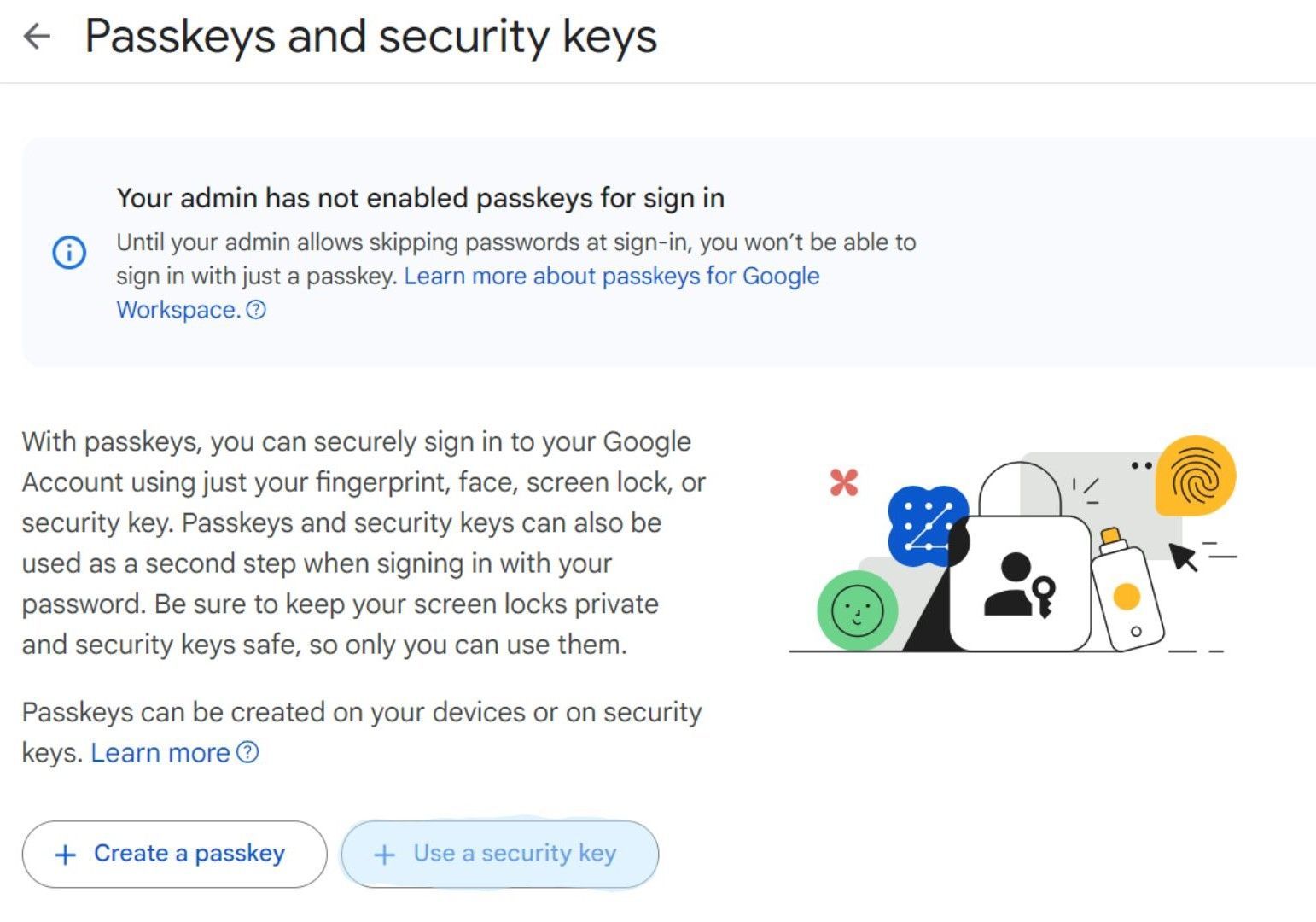1316x922 pixels.
Task: Click the orange fingerprint illustration icon
Action: 1196,476
